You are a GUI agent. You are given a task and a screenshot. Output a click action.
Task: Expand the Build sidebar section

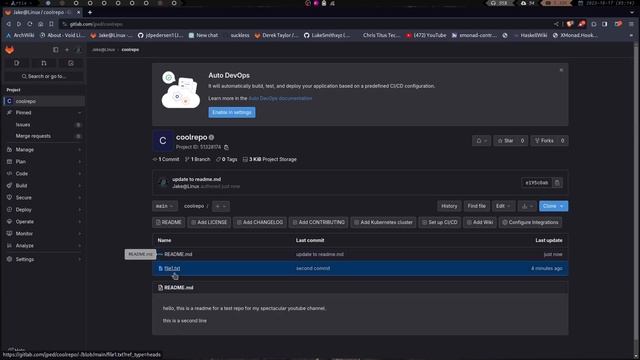44,185
